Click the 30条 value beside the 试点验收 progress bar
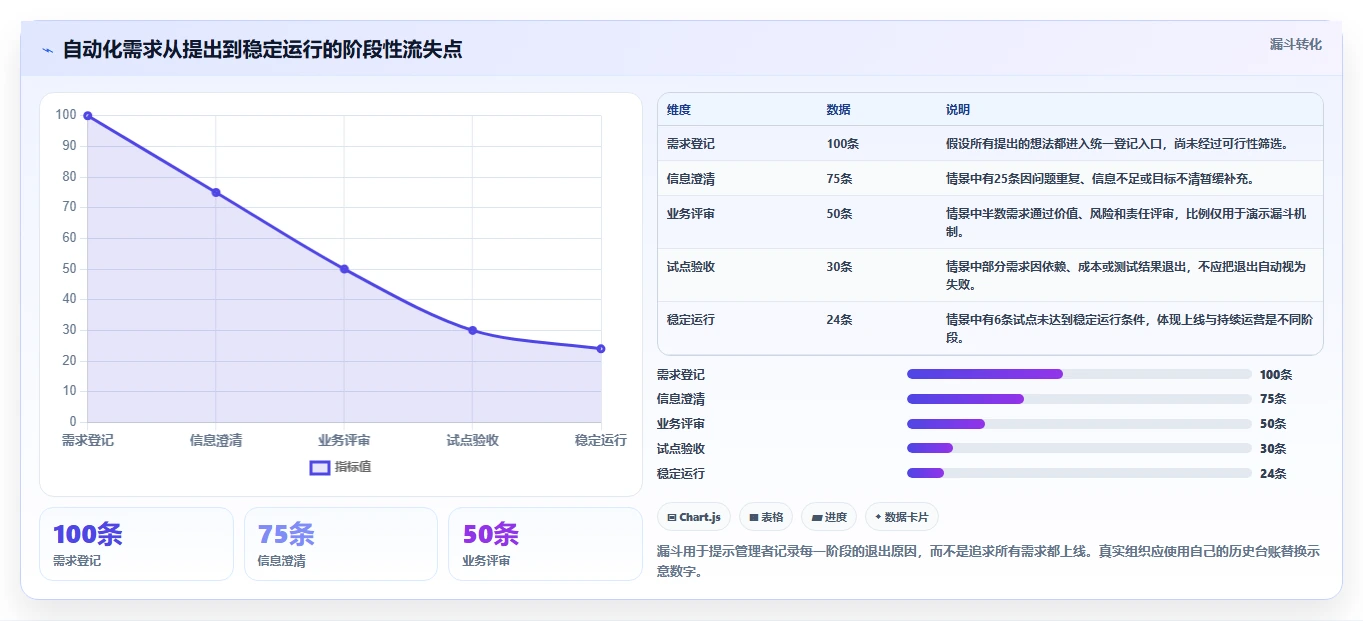 pyautogui.click(x=1273, y=448)
